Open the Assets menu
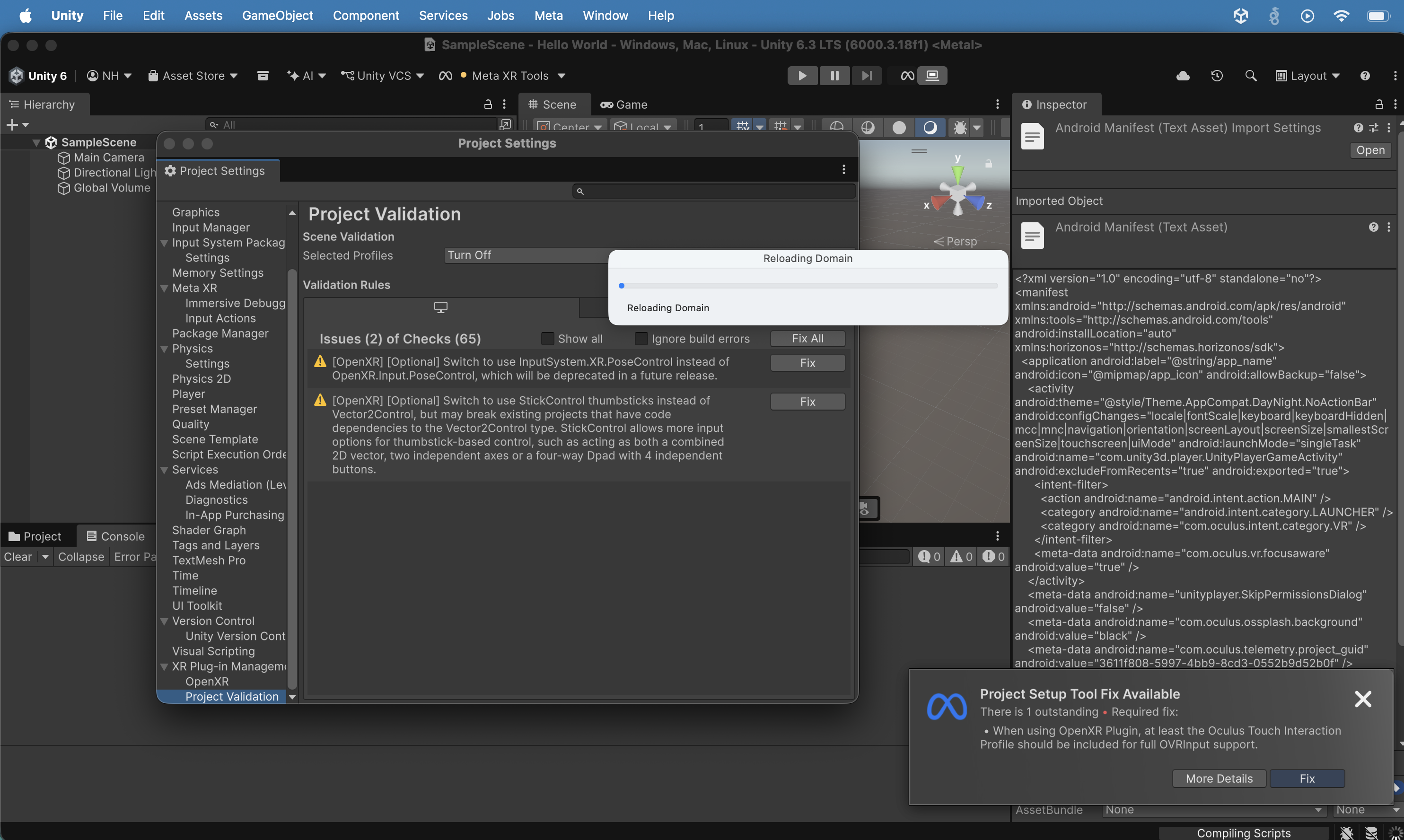This screenshot has height=840, width=1404. [203, 15]
